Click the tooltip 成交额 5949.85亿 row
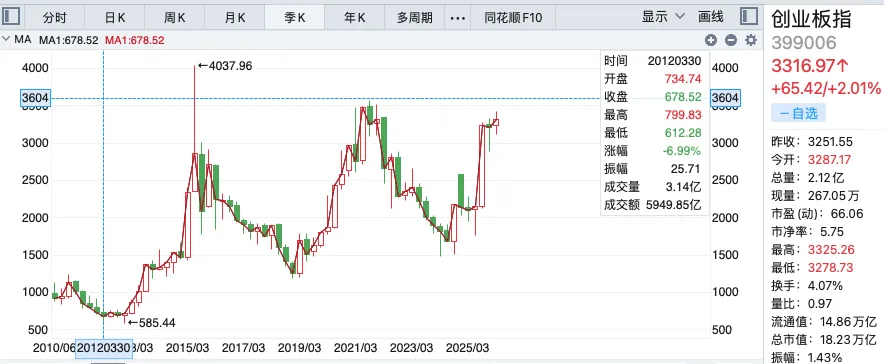 click(653, 205)
